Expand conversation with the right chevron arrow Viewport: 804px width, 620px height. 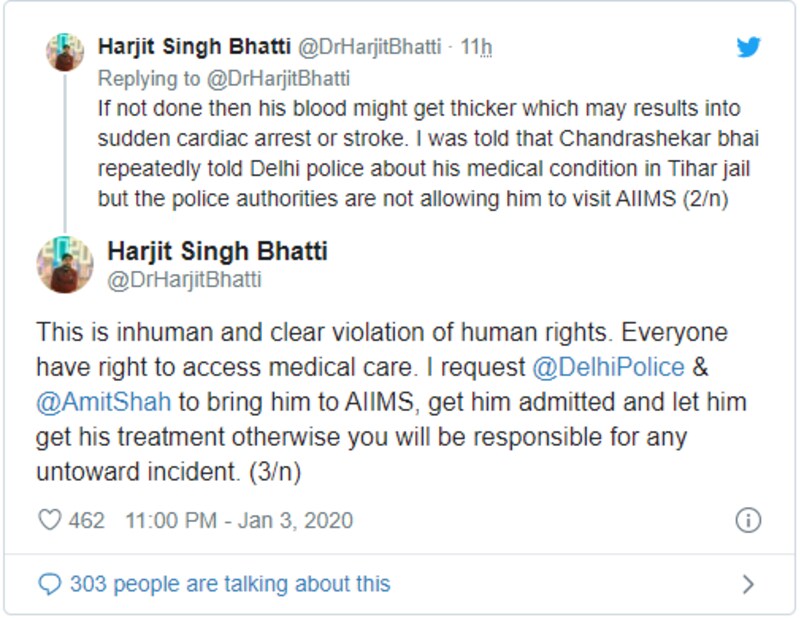747,584
